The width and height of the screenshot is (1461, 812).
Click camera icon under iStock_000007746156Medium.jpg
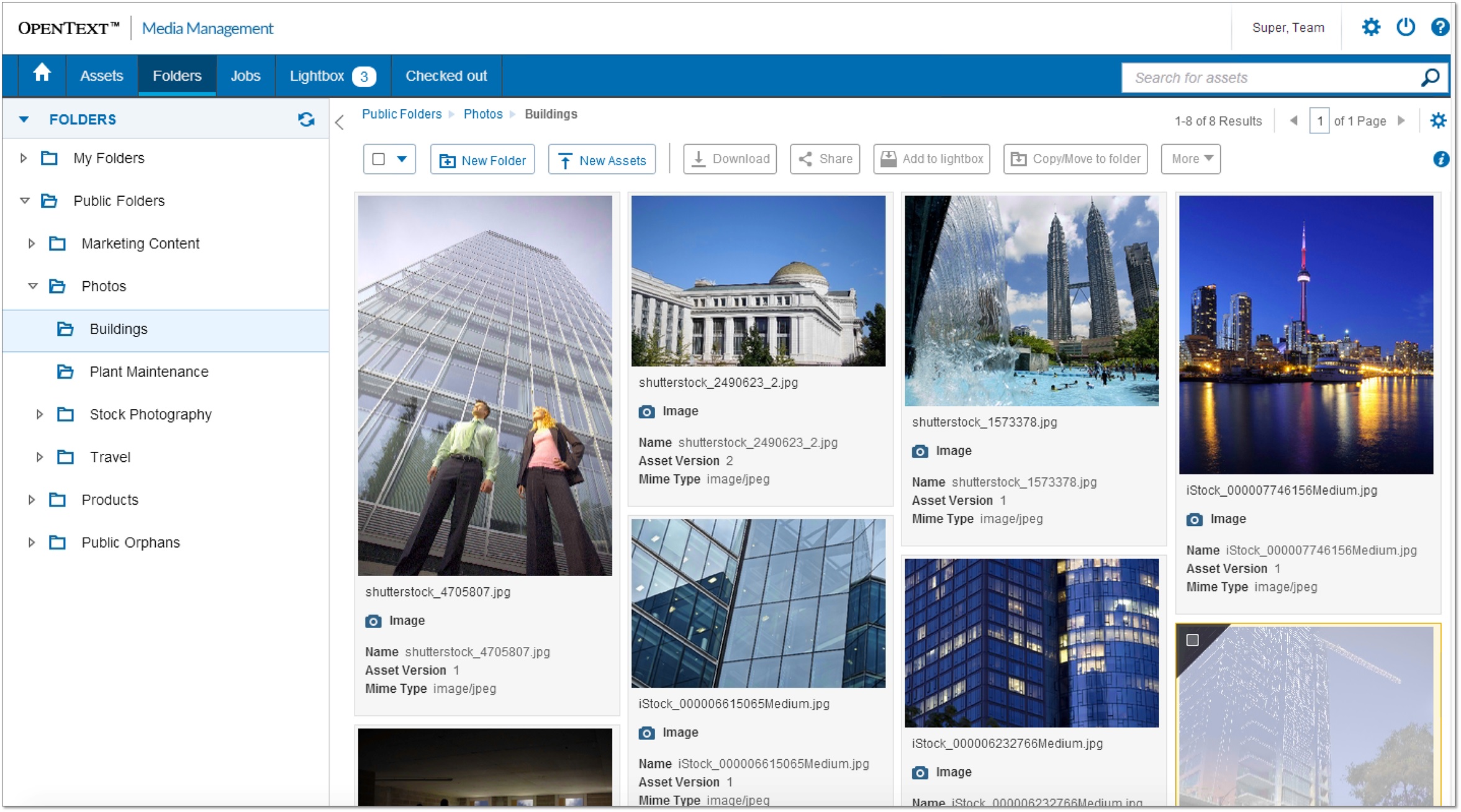pyautogui.click(x=1194, y=520)
